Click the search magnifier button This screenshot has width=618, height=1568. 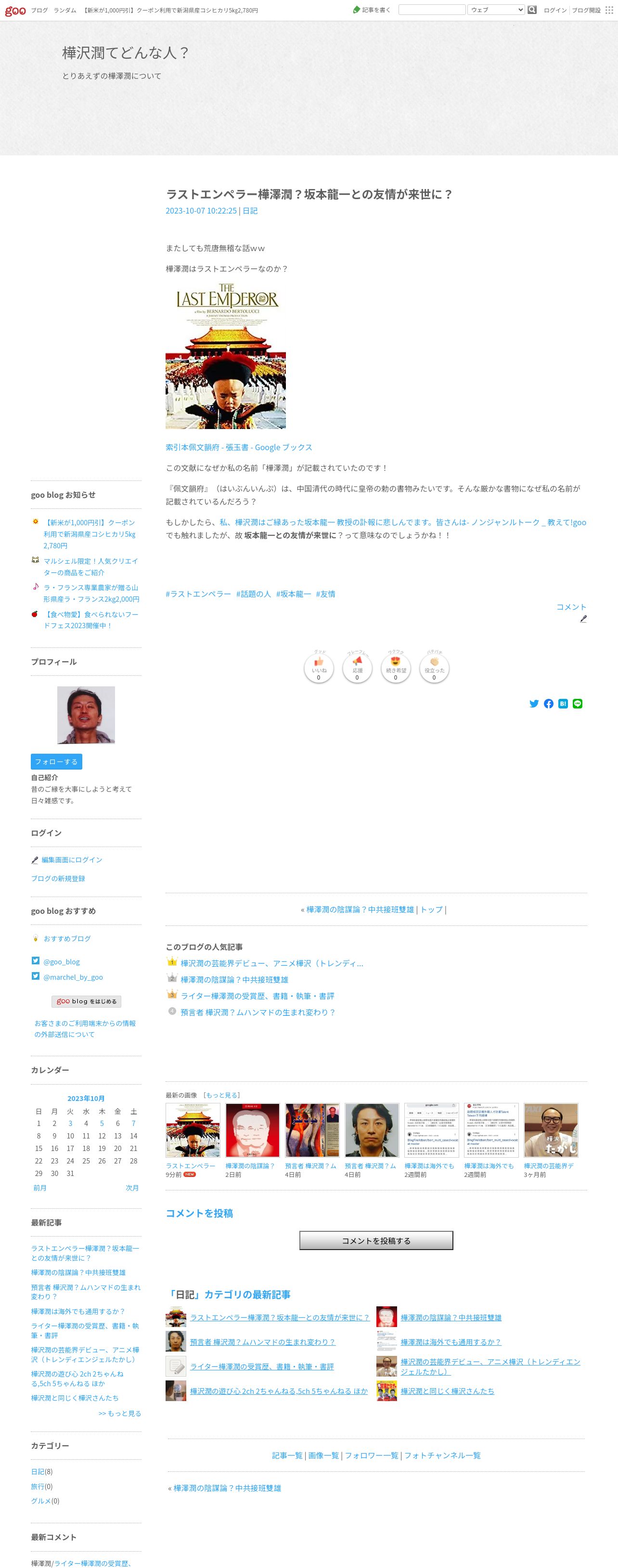click(x=532, y=10)
